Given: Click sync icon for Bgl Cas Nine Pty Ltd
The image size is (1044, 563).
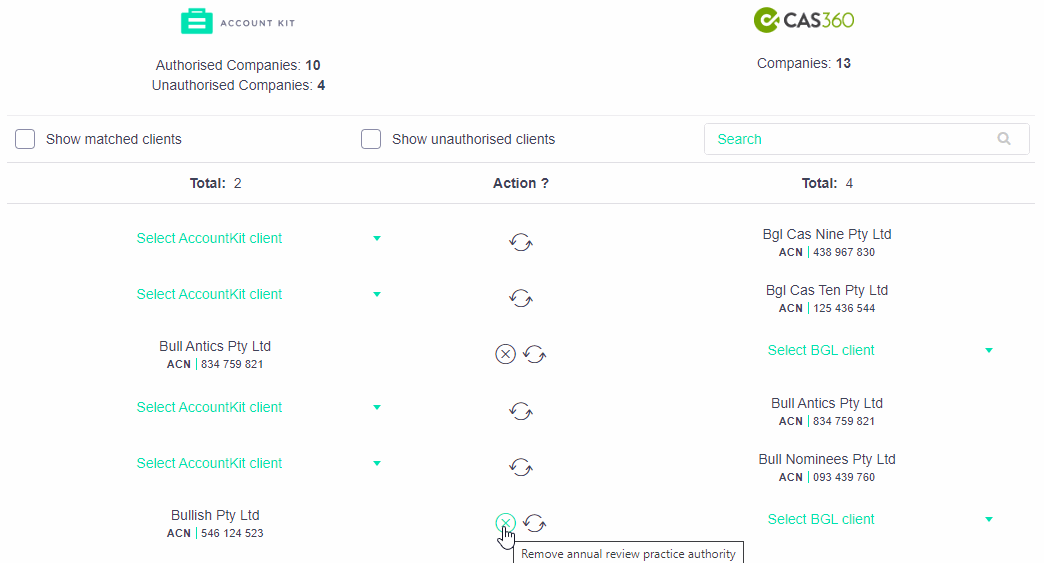Looking at the screenshot, I should click(x=521, y=242).
